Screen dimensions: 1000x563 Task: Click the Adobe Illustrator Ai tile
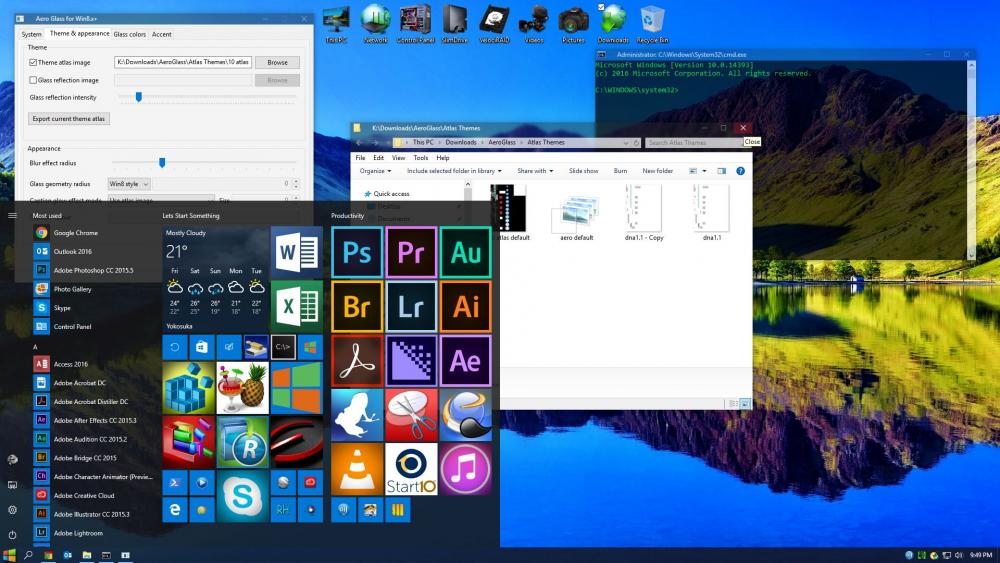coord(466,306)
